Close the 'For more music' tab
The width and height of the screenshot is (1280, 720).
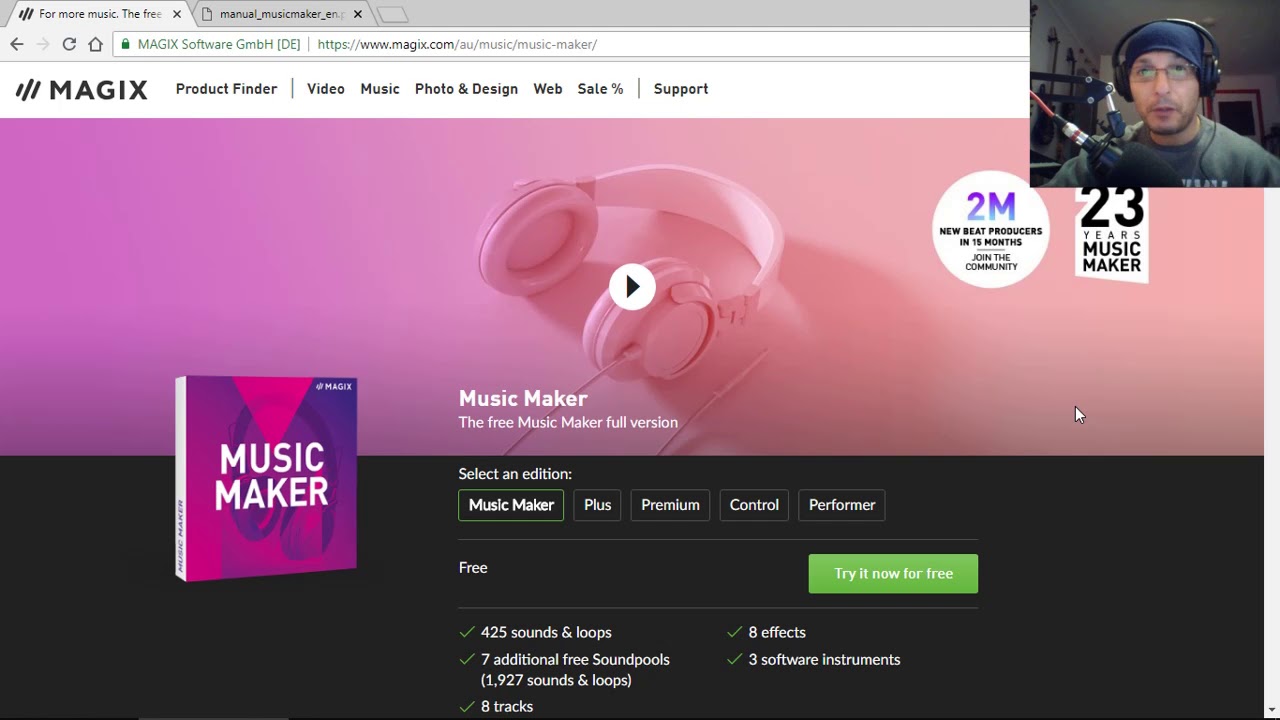coord(177,14)
